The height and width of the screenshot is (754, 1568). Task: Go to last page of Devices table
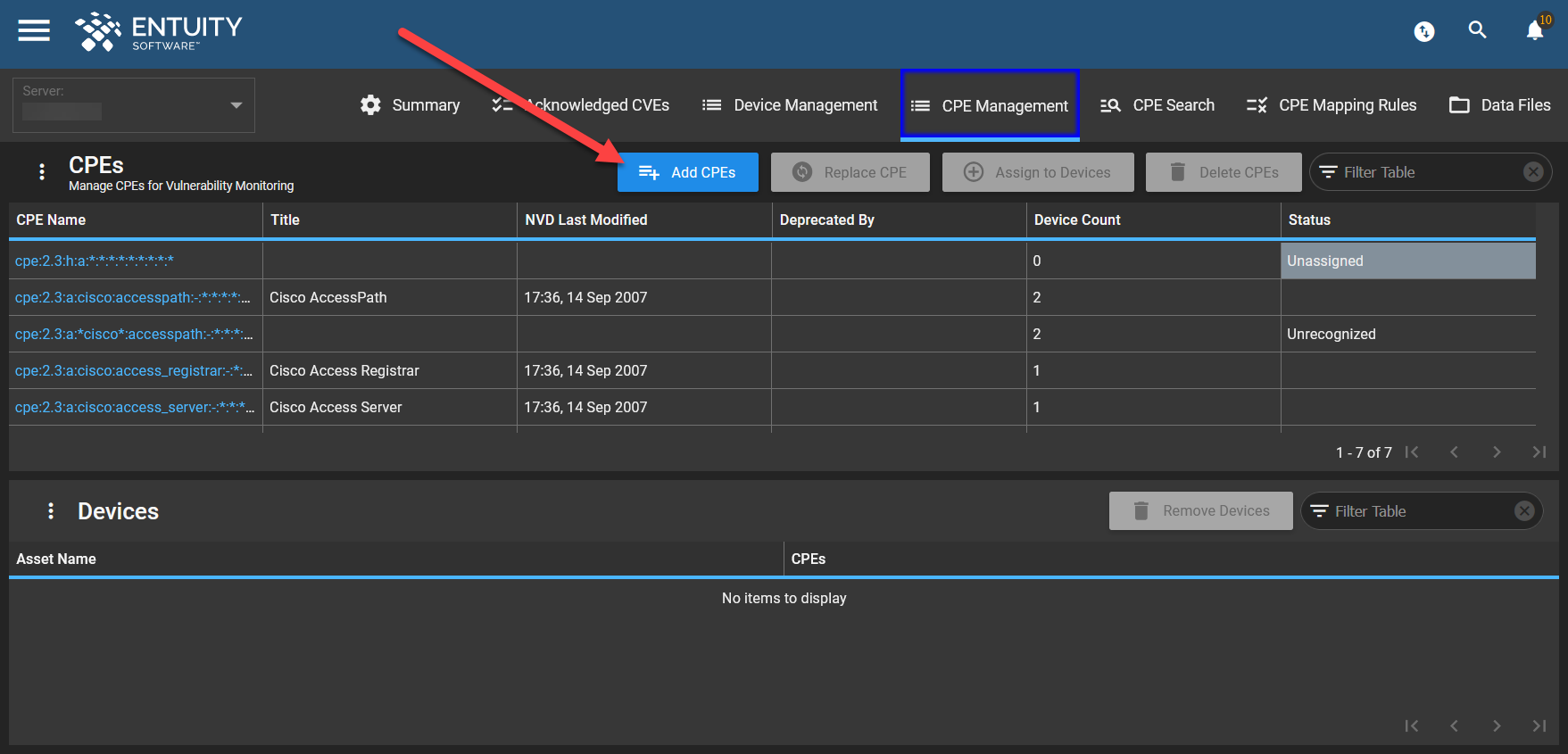(x=1539, y=725)
